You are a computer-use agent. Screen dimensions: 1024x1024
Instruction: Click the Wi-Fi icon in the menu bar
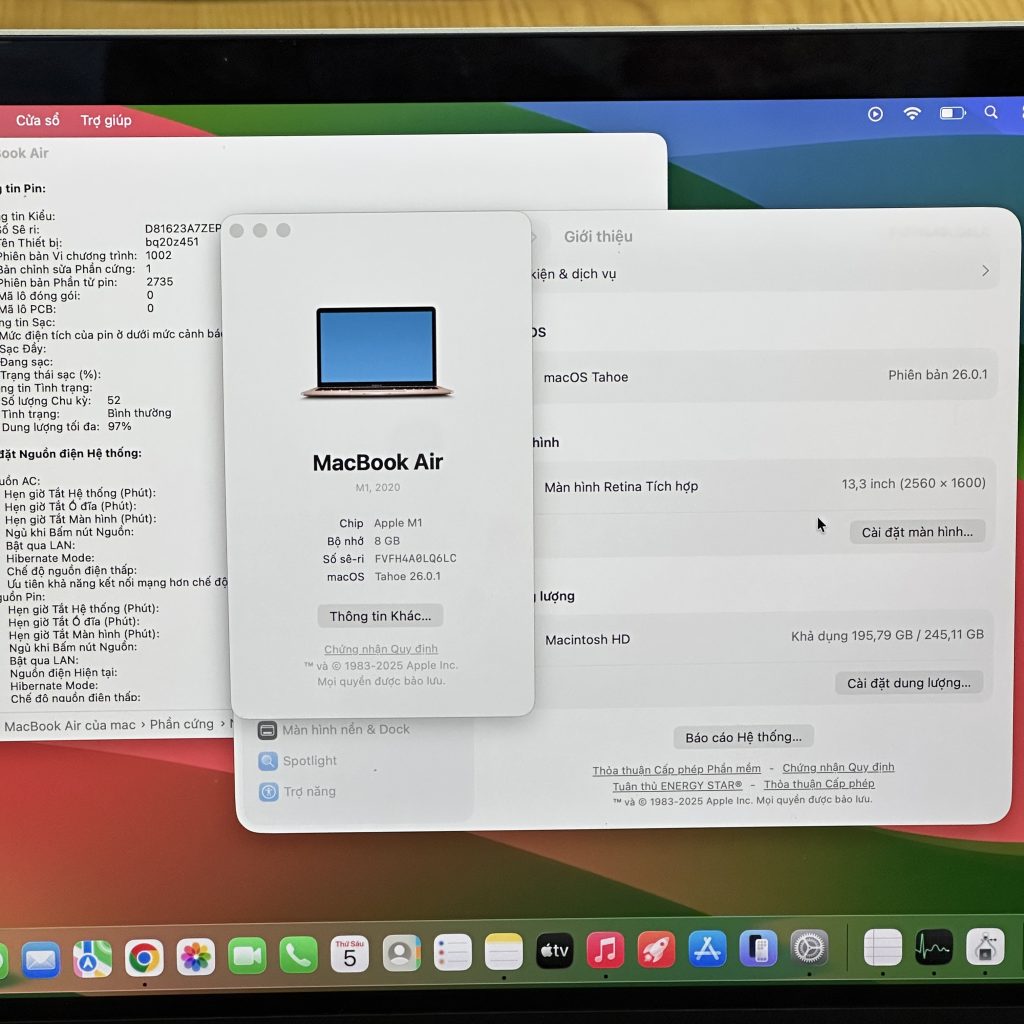(x=912, y=113)
